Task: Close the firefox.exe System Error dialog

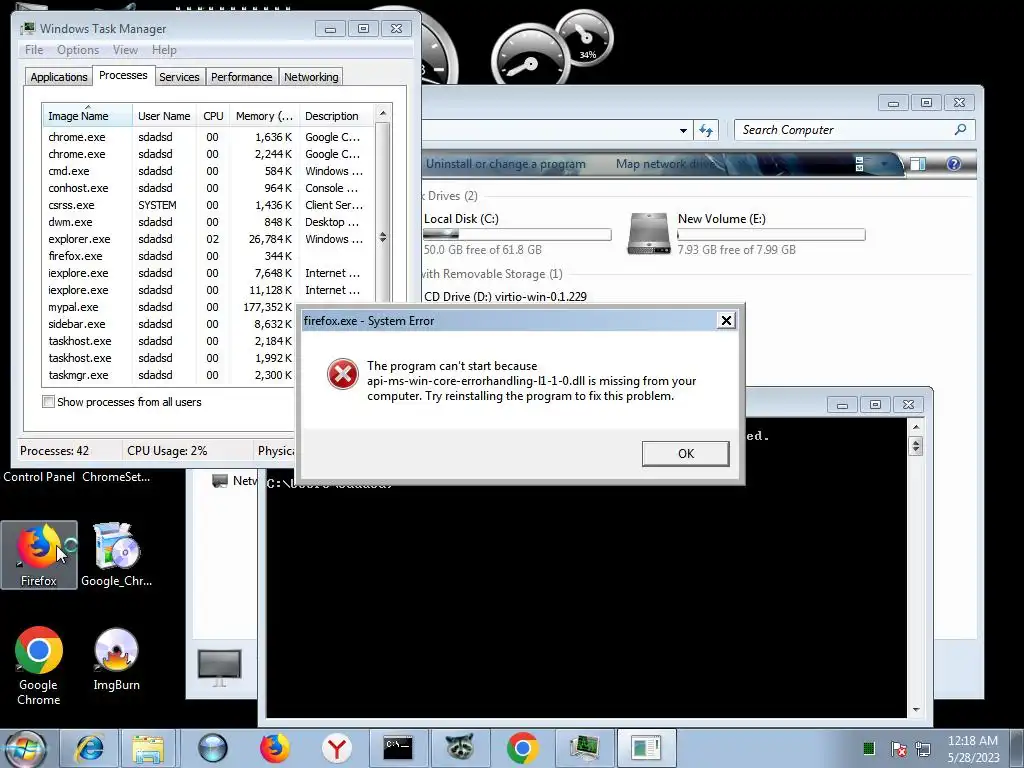Action: click(x=726, y=321)
